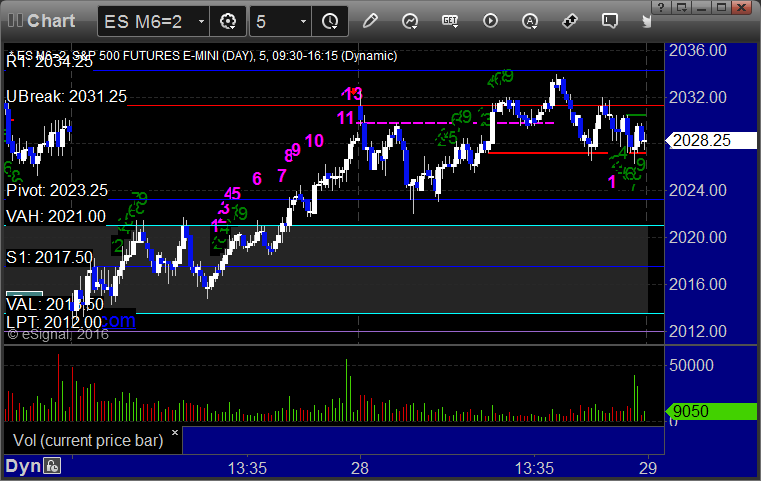Select the pencil drawing tools icon
Image resolution: width=761 pixels, height=481 pixels.
pos(370,21)
